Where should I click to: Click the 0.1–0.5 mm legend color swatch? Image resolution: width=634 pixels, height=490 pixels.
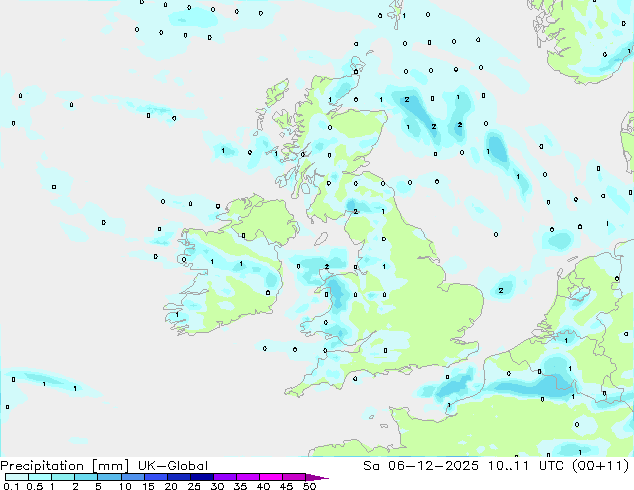pyautogui.click(x=17, y=477)
